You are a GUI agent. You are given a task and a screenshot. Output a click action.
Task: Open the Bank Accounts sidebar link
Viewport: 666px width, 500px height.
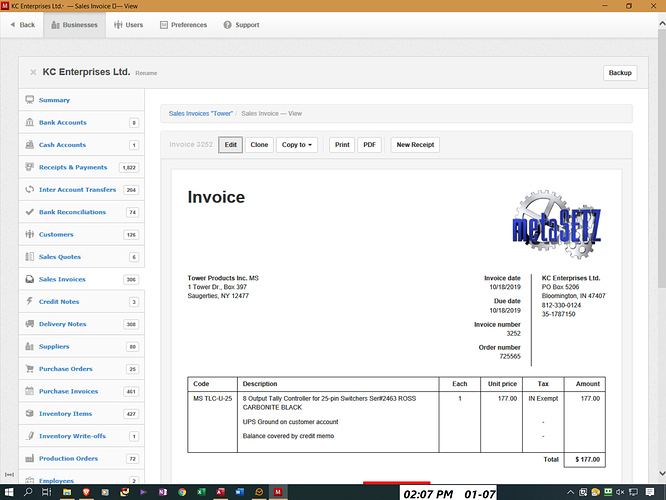pyautogui.click(x=63, y=122)
